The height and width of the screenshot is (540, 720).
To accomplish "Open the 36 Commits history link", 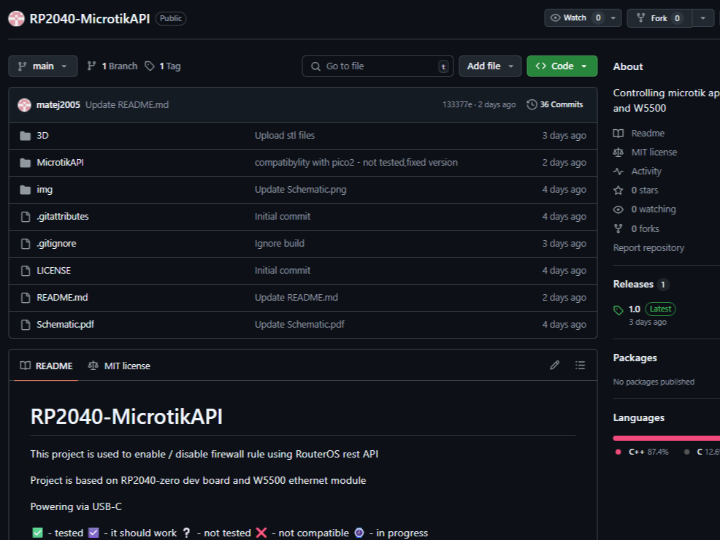I will pos(555,105).
